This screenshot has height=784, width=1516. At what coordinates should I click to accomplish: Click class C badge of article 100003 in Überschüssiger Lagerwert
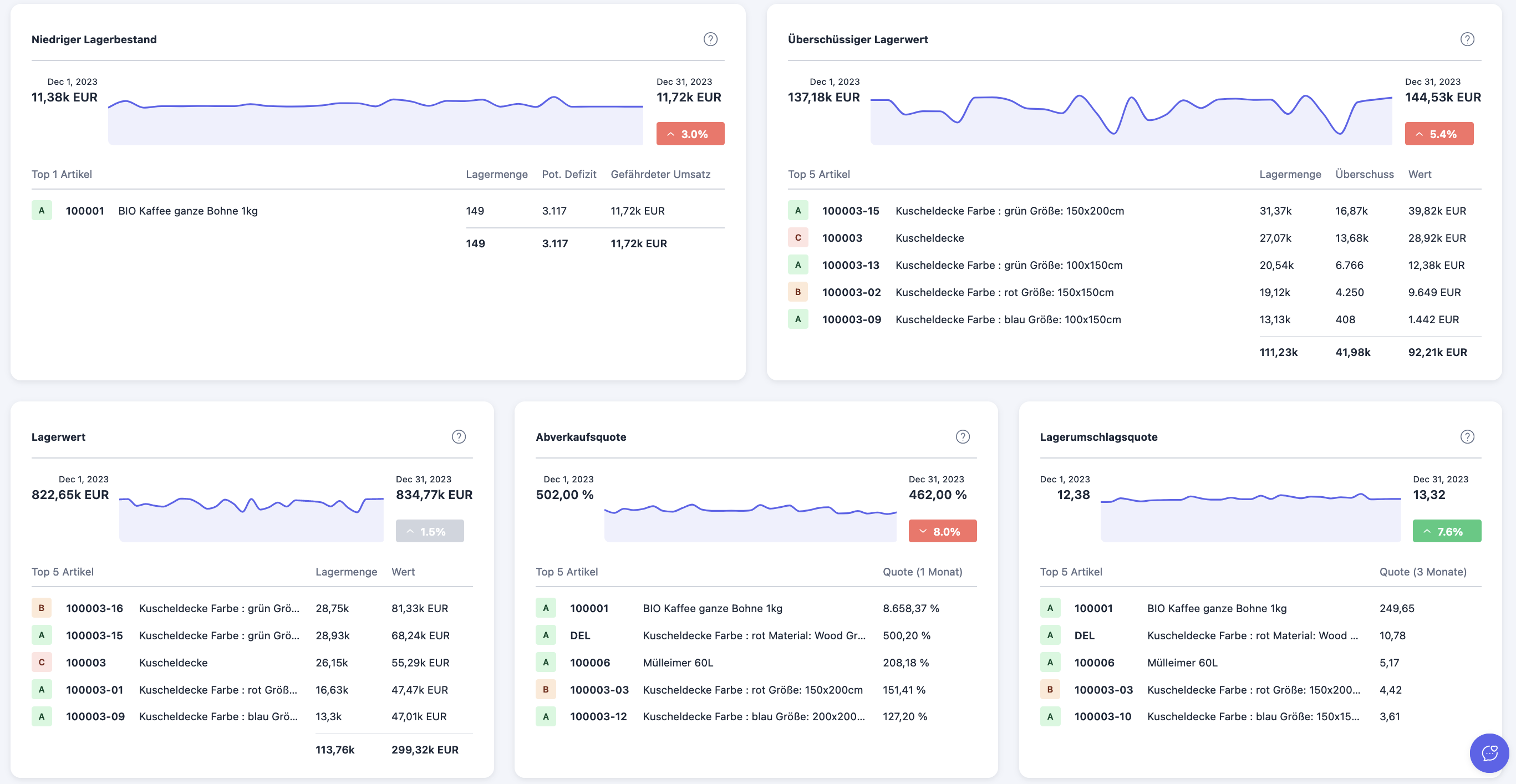tap(797, 238)
